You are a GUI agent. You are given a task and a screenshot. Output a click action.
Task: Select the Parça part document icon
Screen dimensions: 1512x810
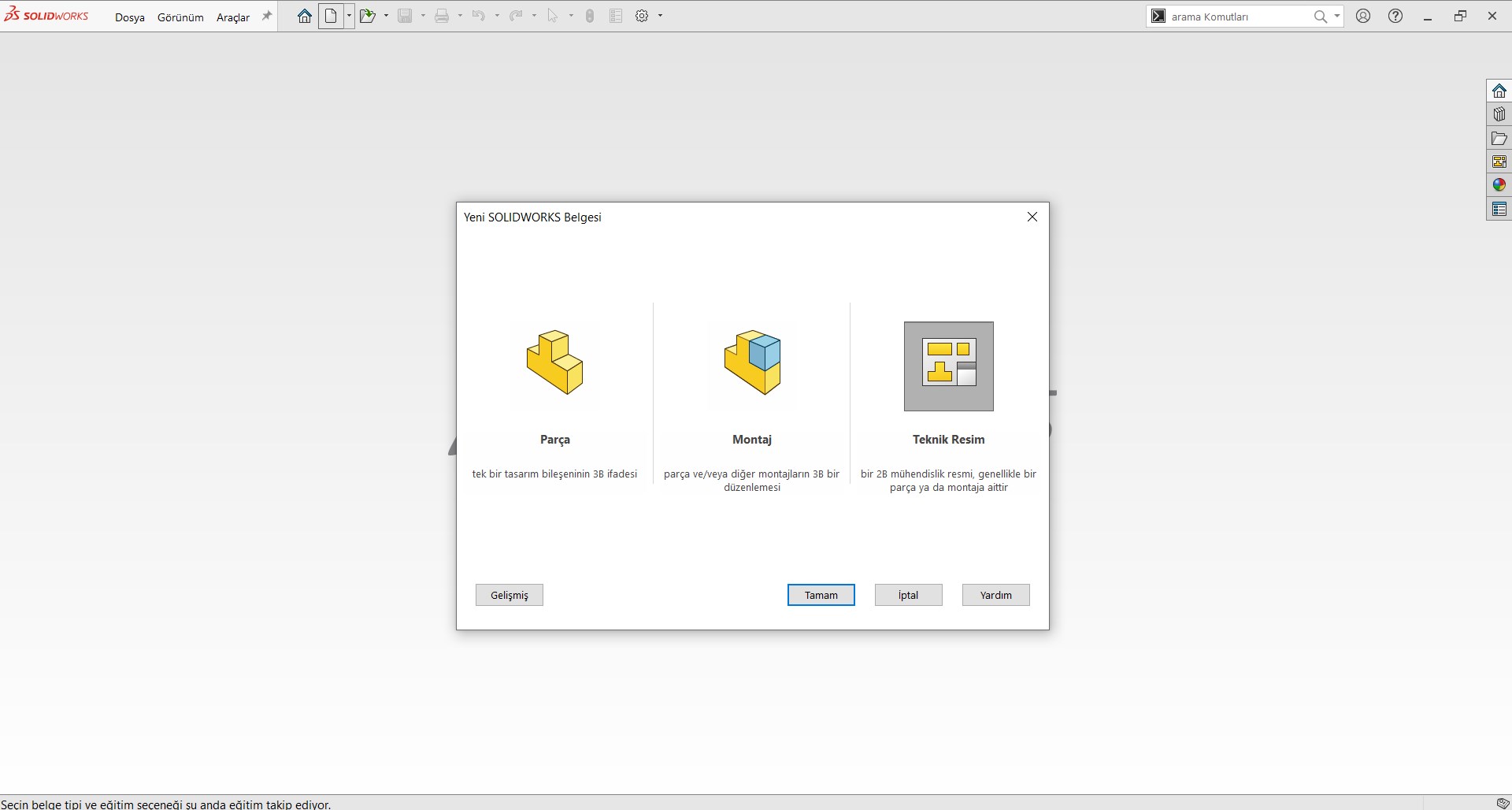[555, 362]
